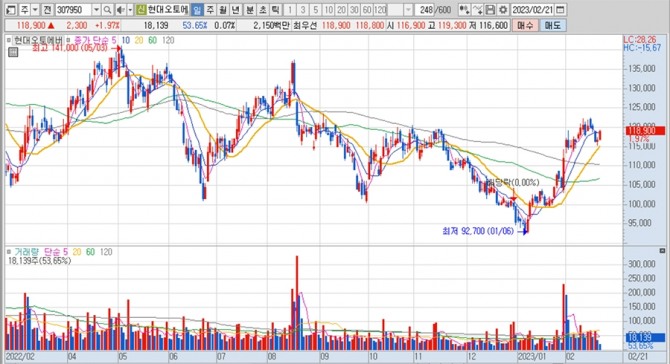Open chart settings gear icon
Viewport: 670px width, 364px height.
point(503,9)
